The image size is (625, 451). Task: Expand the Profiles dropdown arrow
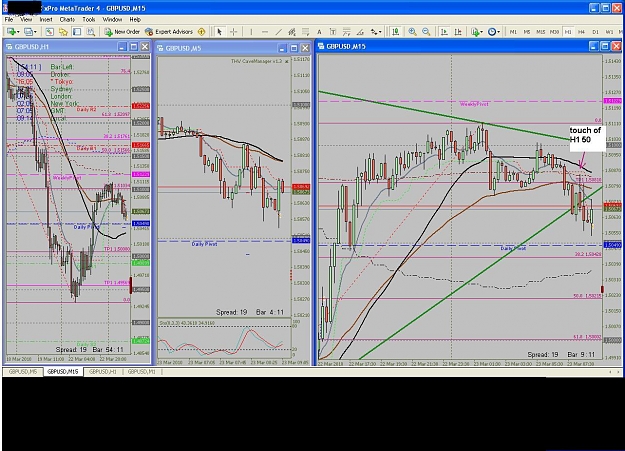[x=35, y=32]
